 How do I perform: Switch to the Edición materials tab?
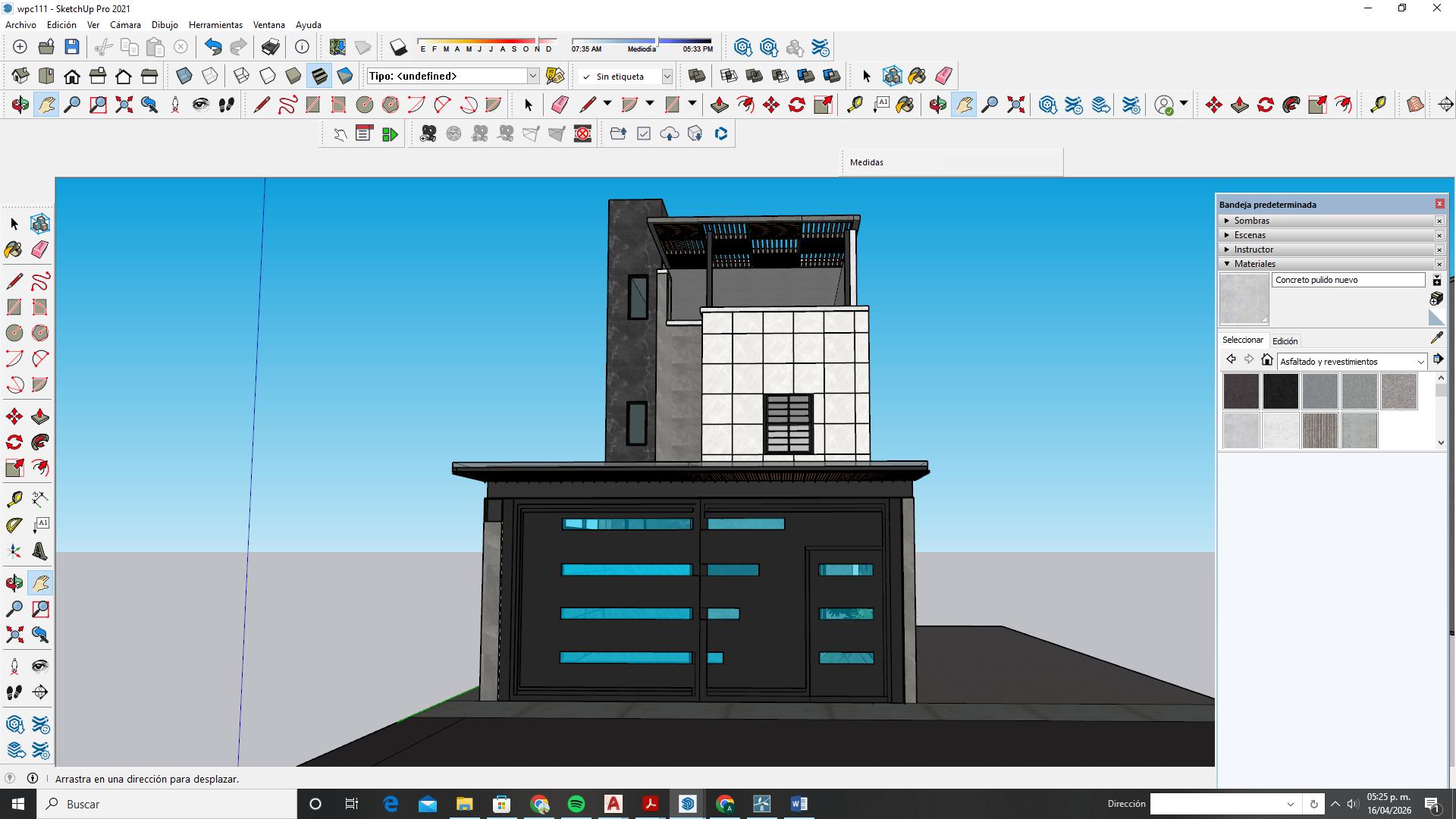(1285, 341)
